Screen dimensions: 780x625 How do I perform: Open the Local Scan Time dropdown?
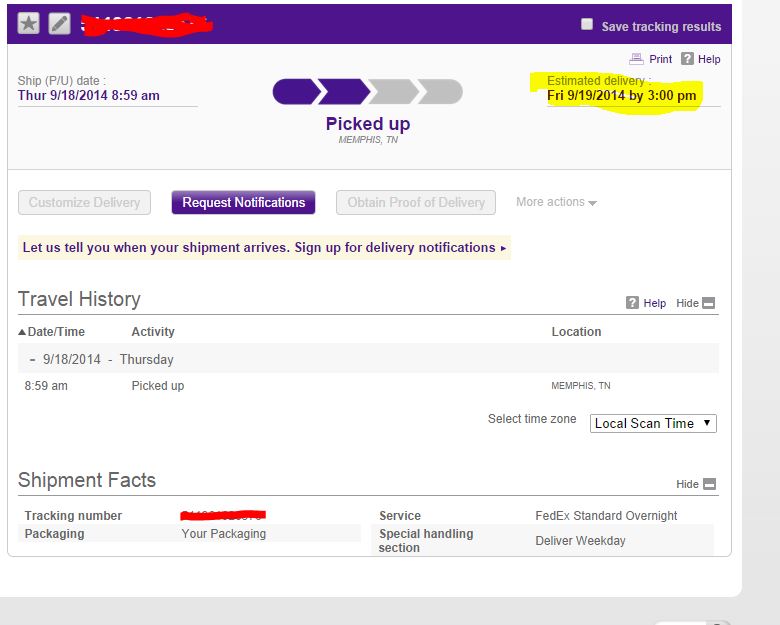click(653, 423)
